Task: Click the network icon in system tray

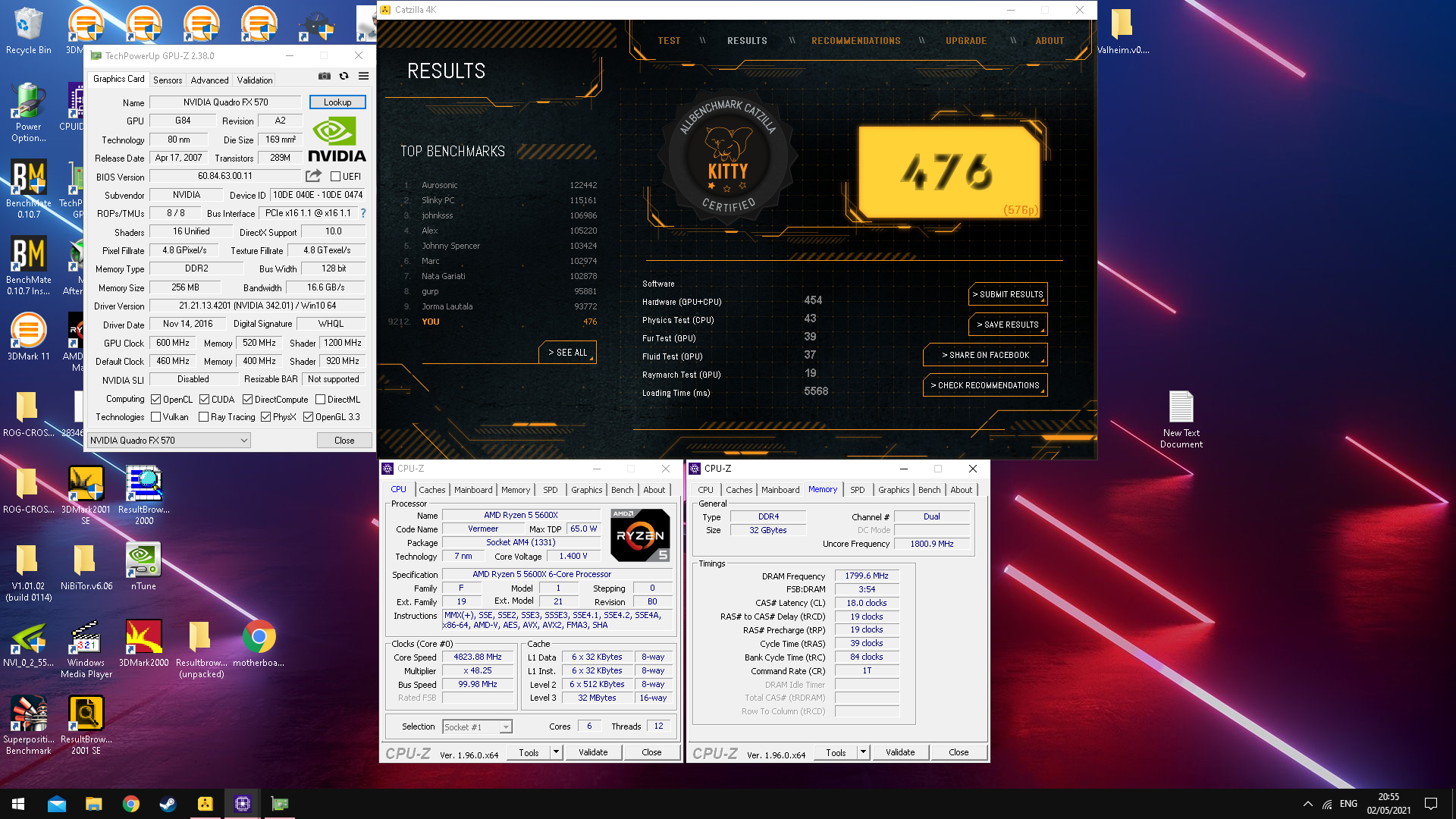Action: pos(1327,804)
